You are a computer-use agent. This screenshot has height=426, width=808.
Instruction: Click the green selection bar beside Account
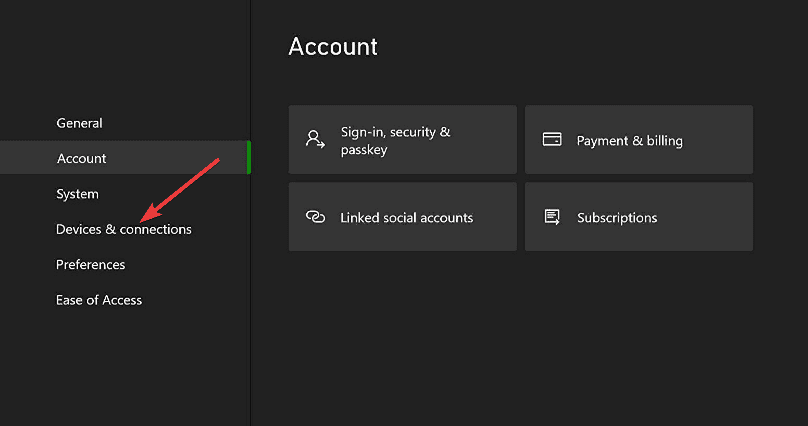pyautogui.click(x=248, y=158)
